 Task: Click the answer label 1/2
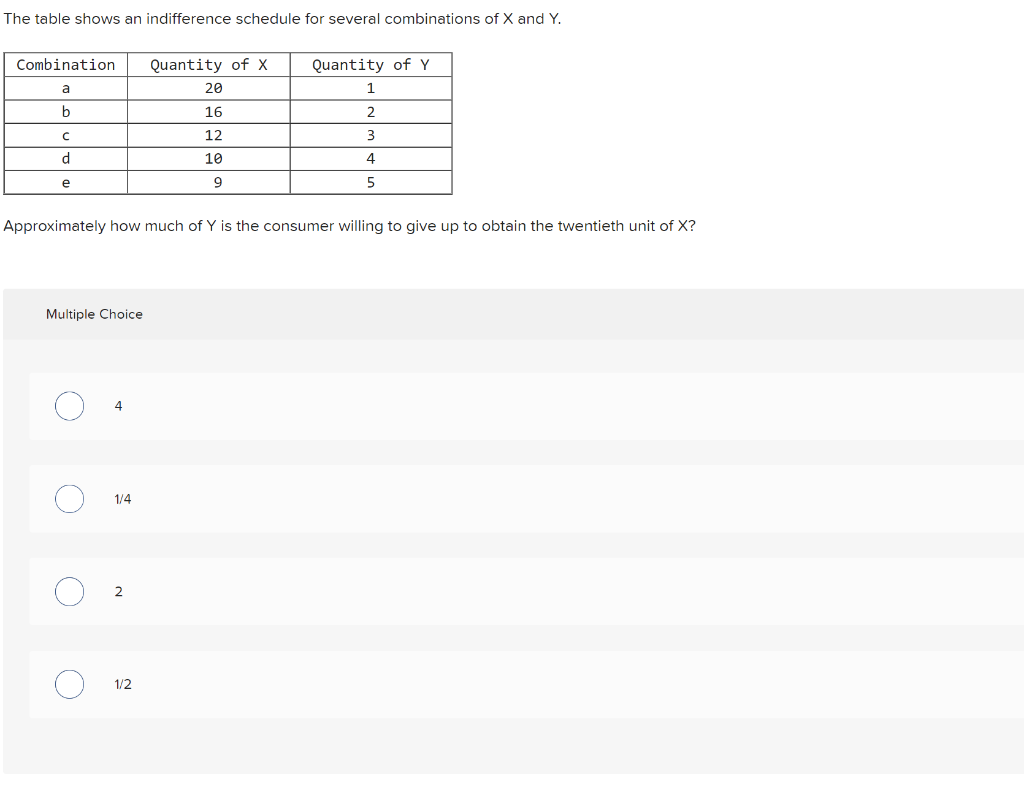tap(122, 684)
